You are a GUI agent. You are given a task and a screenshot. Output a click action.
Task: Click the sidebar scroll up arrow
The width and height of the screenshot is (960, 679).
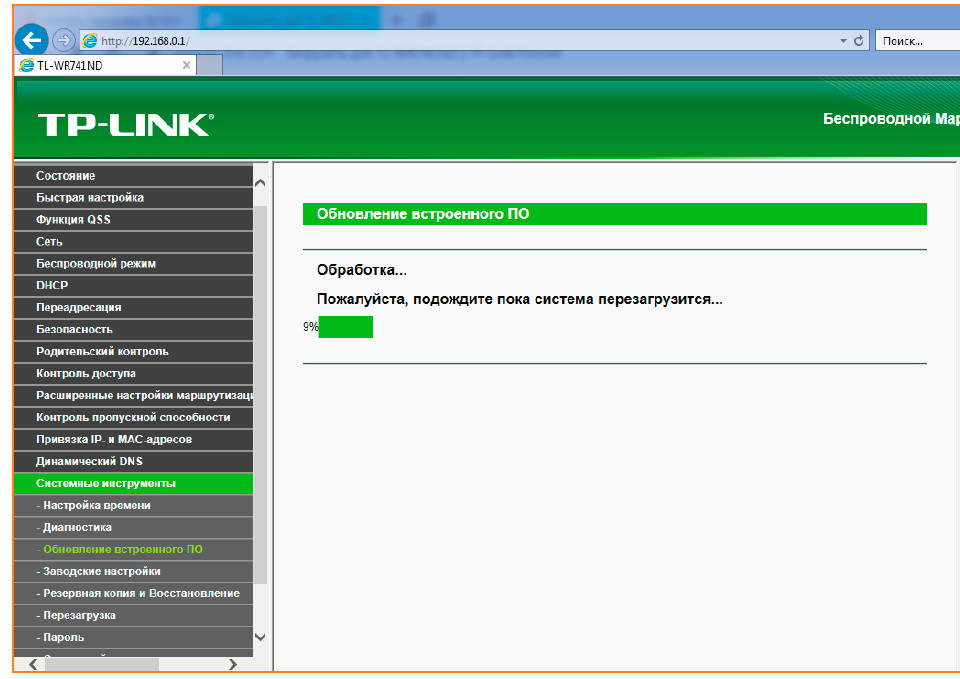pyautogui.click(x=260, y=183)
